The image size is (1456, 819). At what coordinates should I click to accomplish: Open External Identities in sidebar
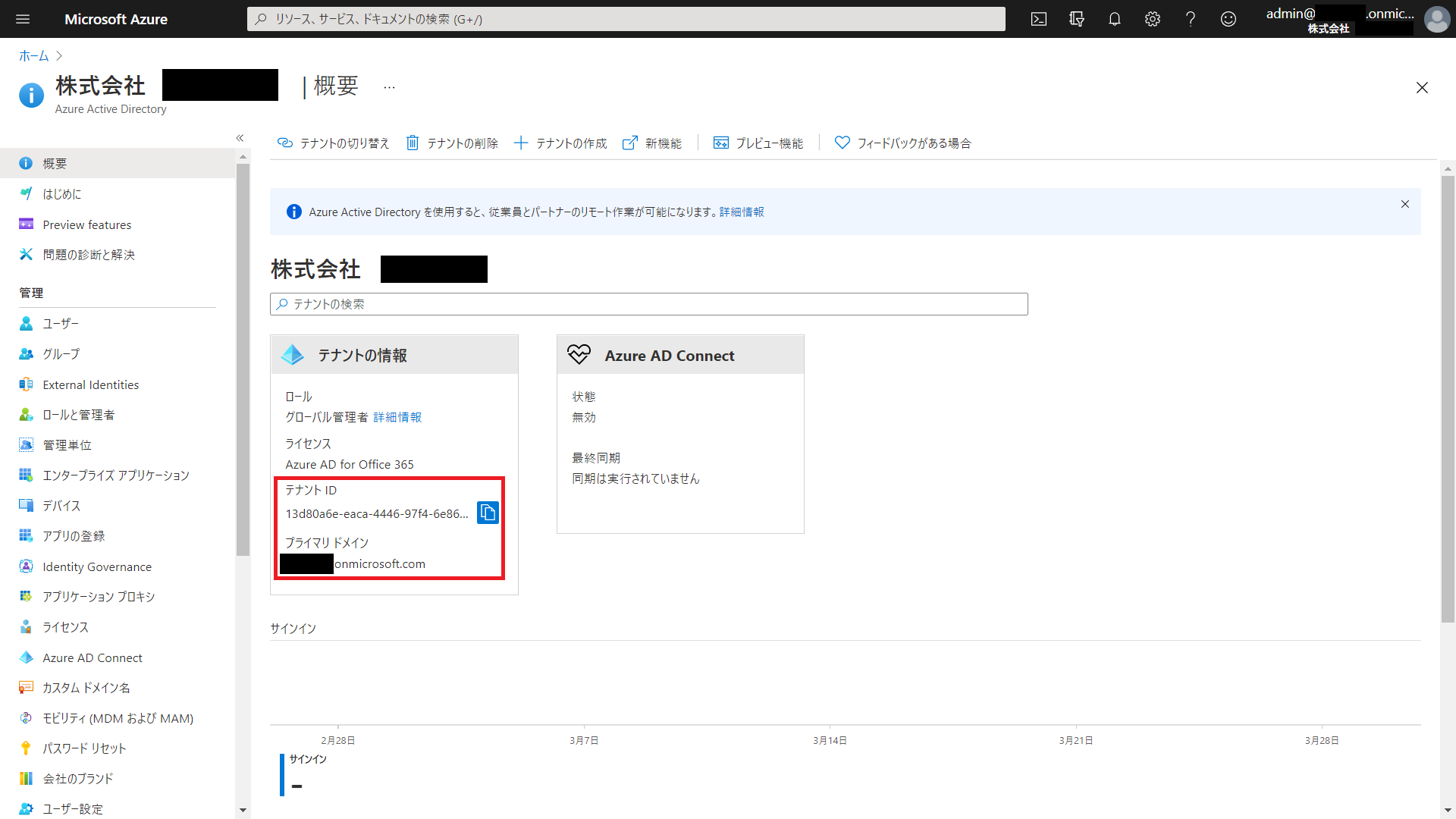click(118, 384)
